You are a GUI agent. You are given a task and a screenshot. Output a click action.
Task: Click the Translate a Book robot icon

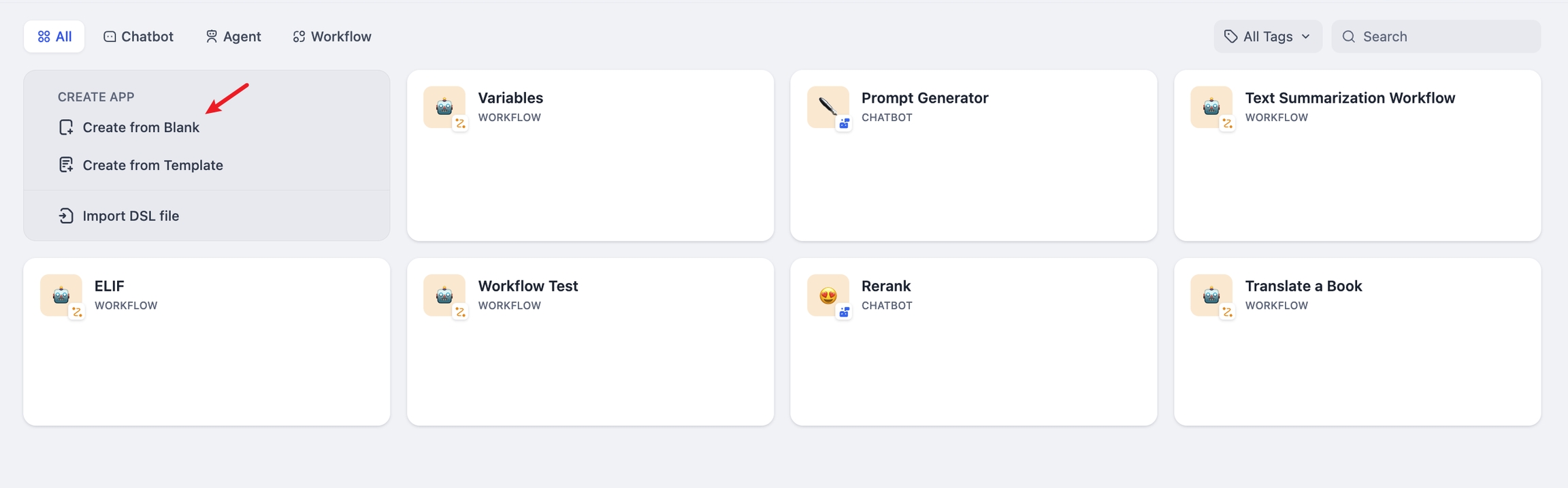(1211, 295)
